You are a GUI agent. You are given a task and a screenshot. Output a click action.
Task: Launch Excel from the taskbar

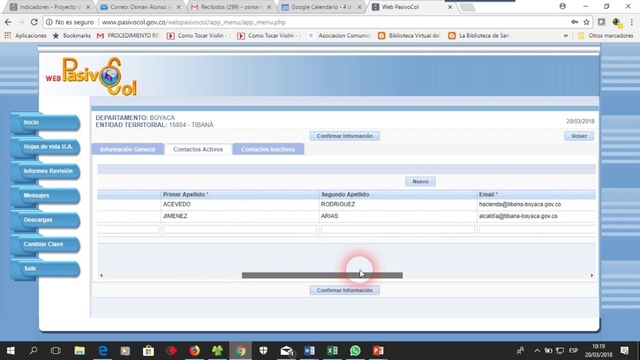(332, 351)
